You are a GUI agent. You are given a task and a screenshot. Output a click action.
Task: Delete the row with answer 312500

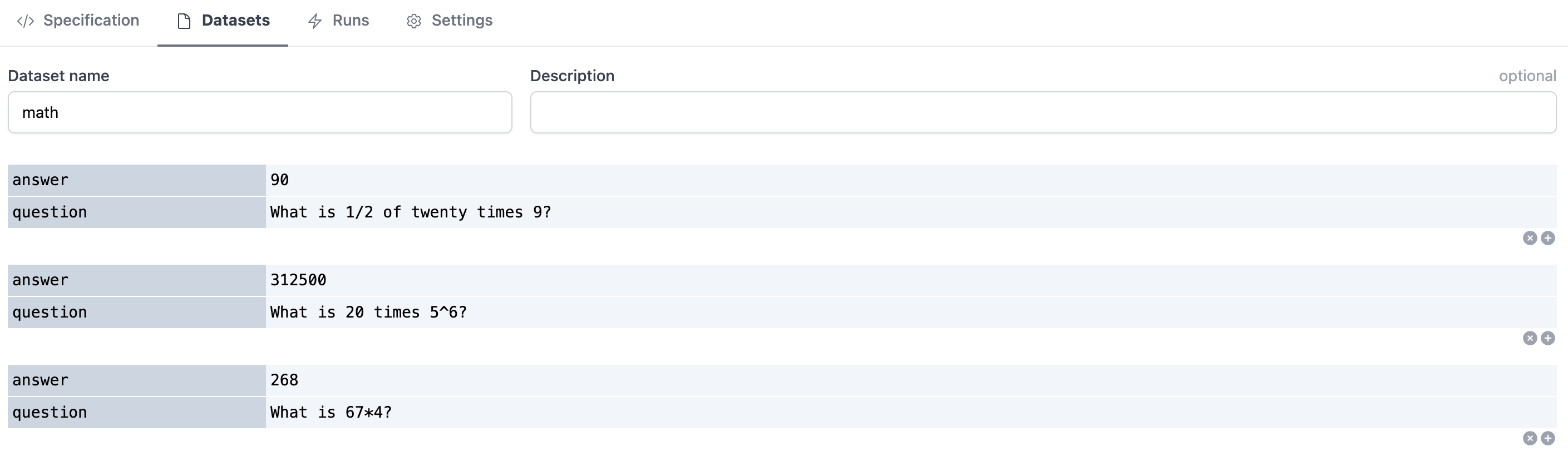pyautogui.click(x=1530, y=339)
